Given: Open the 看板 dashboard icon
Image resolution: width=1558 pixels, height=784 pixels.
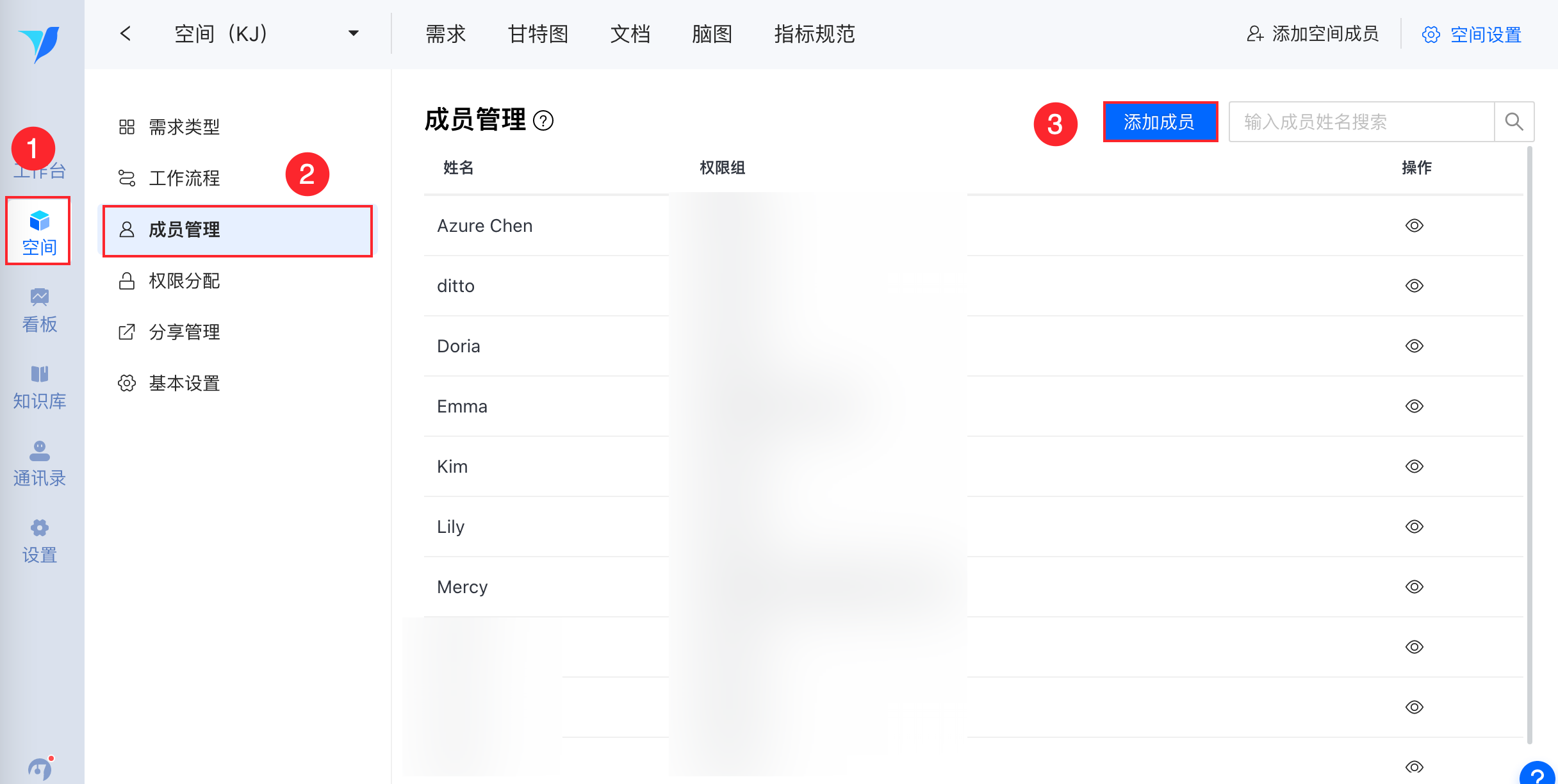Looking at the screenshot, I should coord(39,298).
